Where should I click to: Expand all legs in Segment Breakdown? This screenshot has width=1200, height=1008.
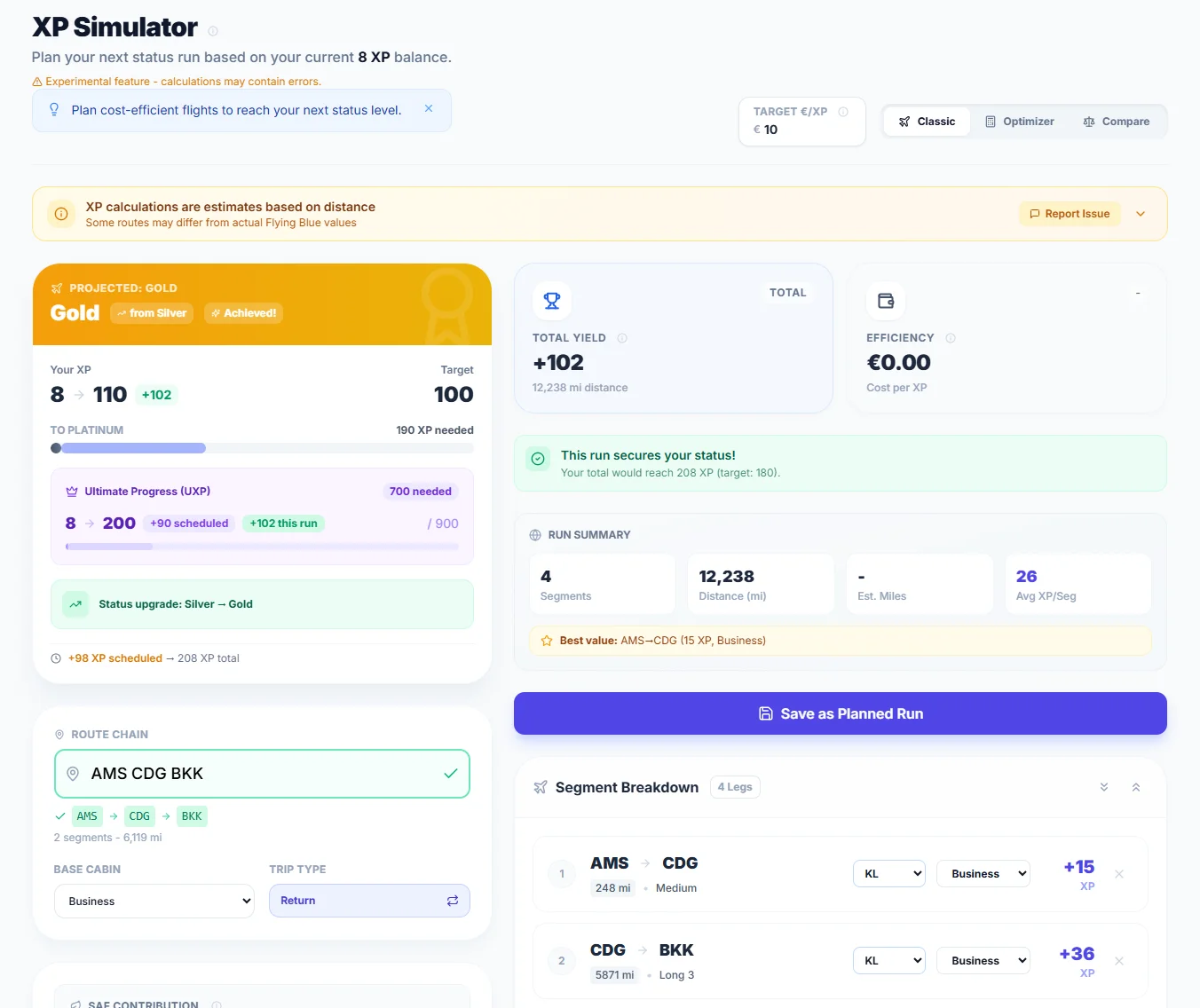(1104, 787)
